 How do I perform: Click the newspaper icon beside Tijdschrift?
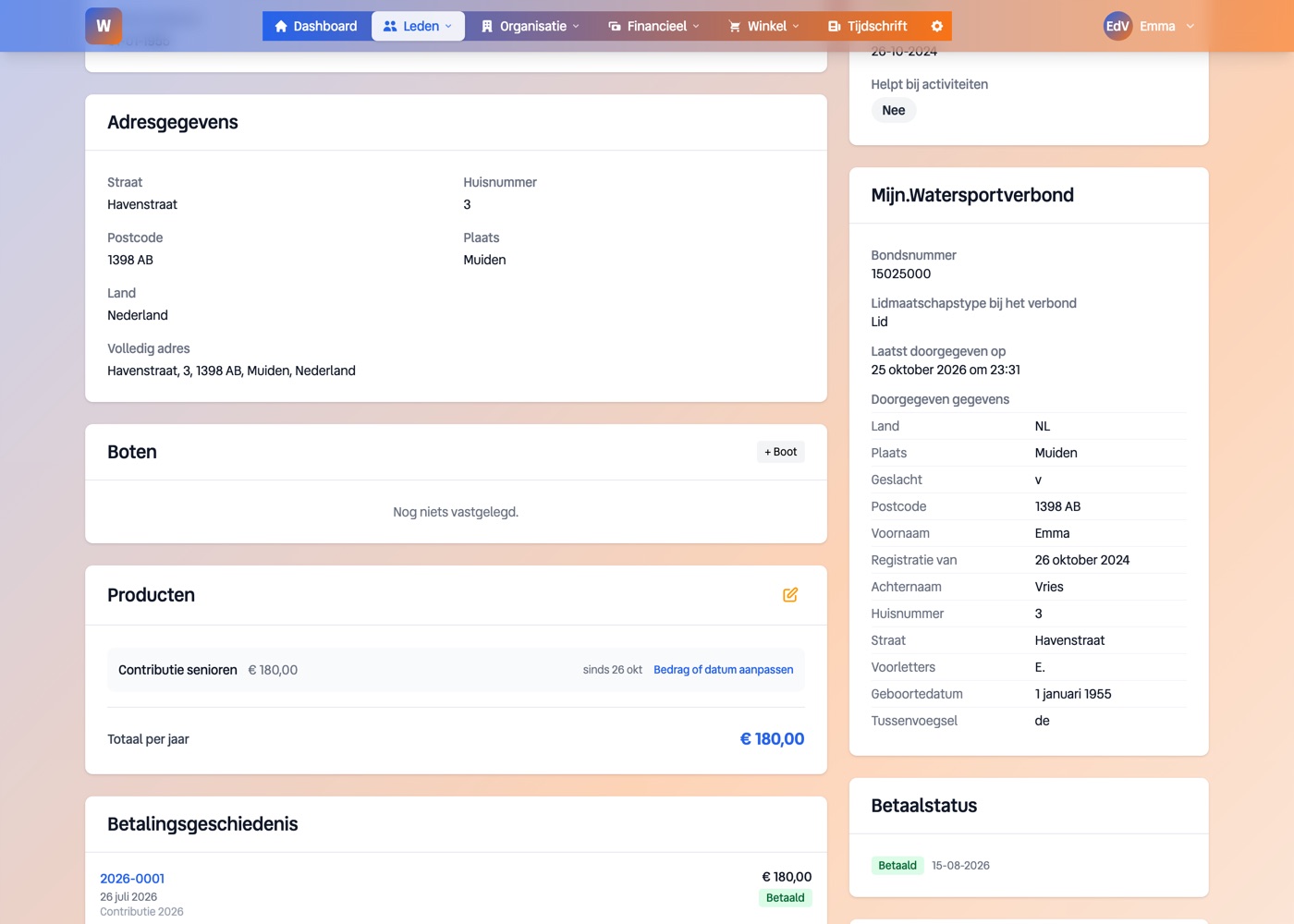tap(835, 26)
